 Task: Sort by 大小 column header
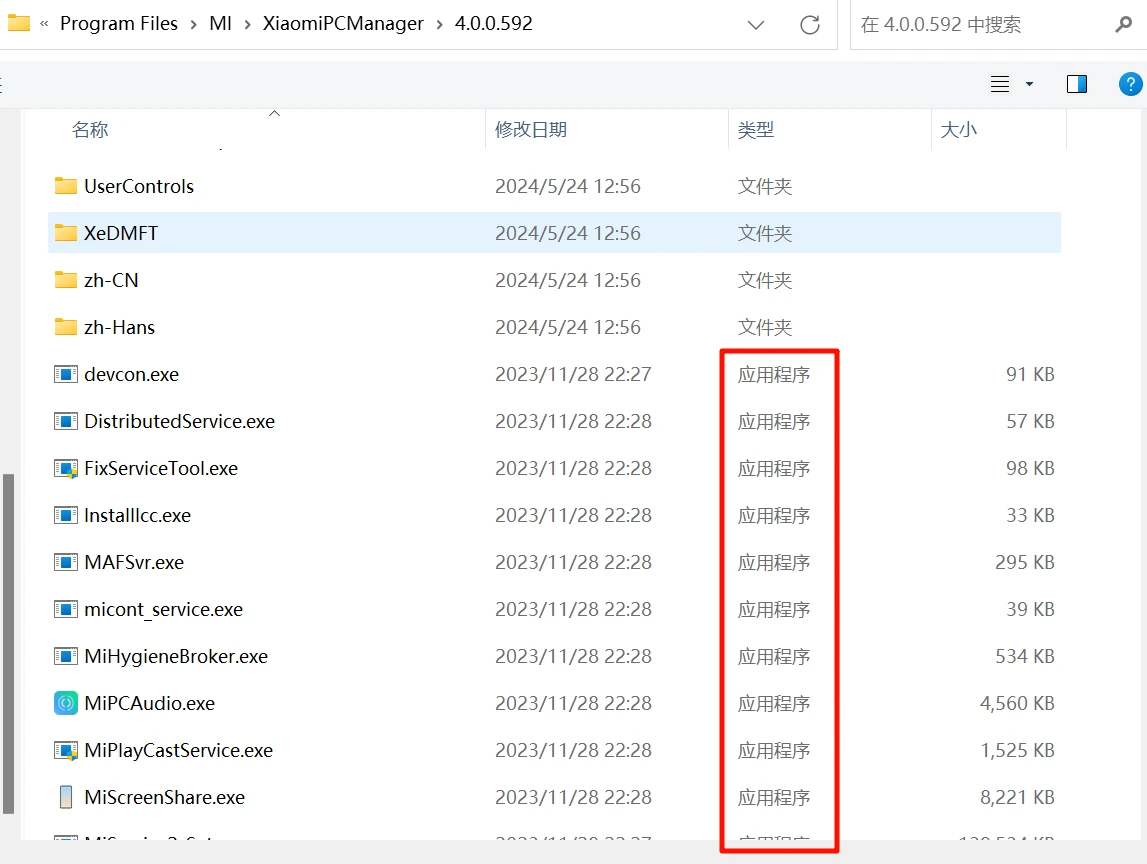(958, 129)
